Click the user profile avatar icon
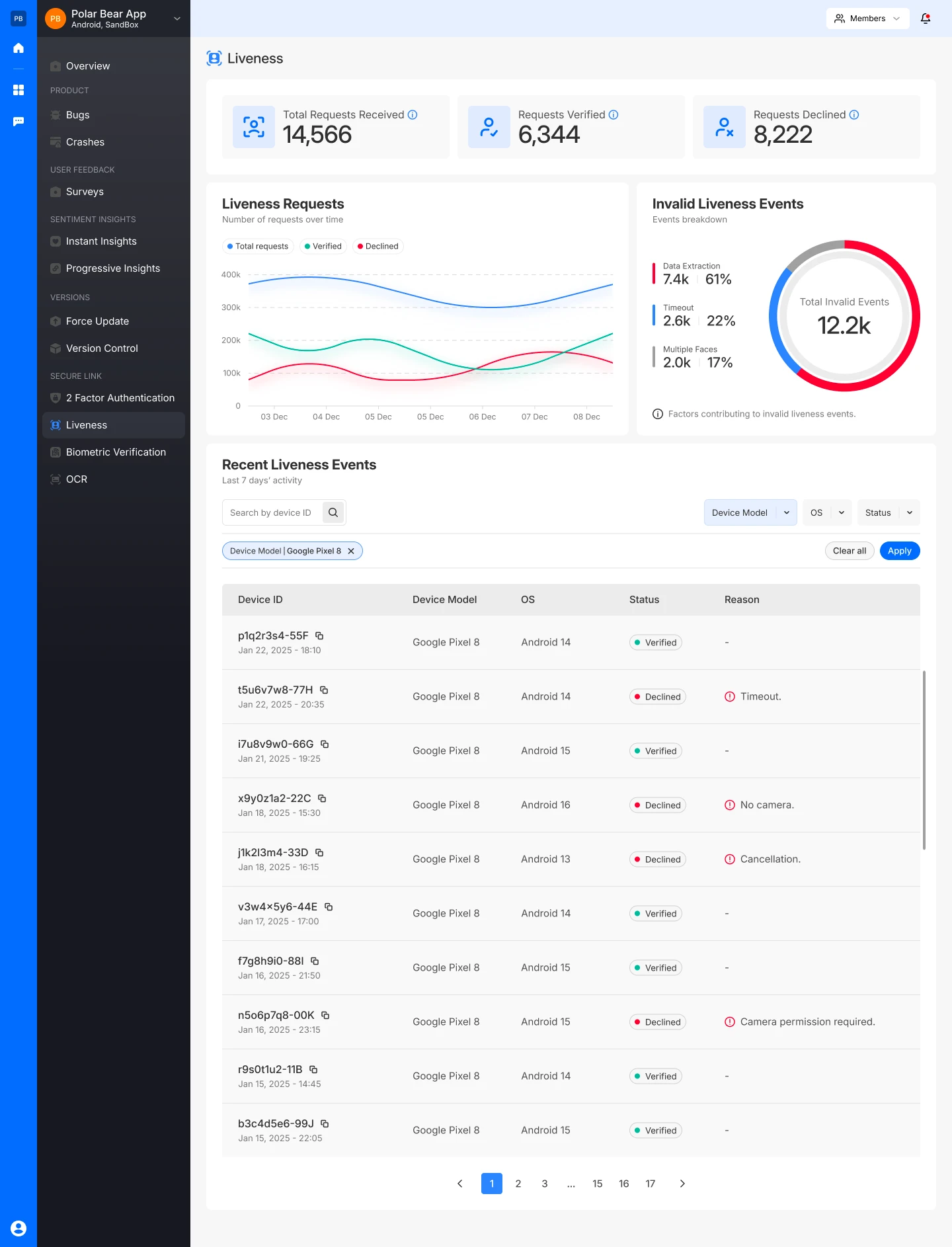This screenshot has height=1247, width=952. 19,1228
